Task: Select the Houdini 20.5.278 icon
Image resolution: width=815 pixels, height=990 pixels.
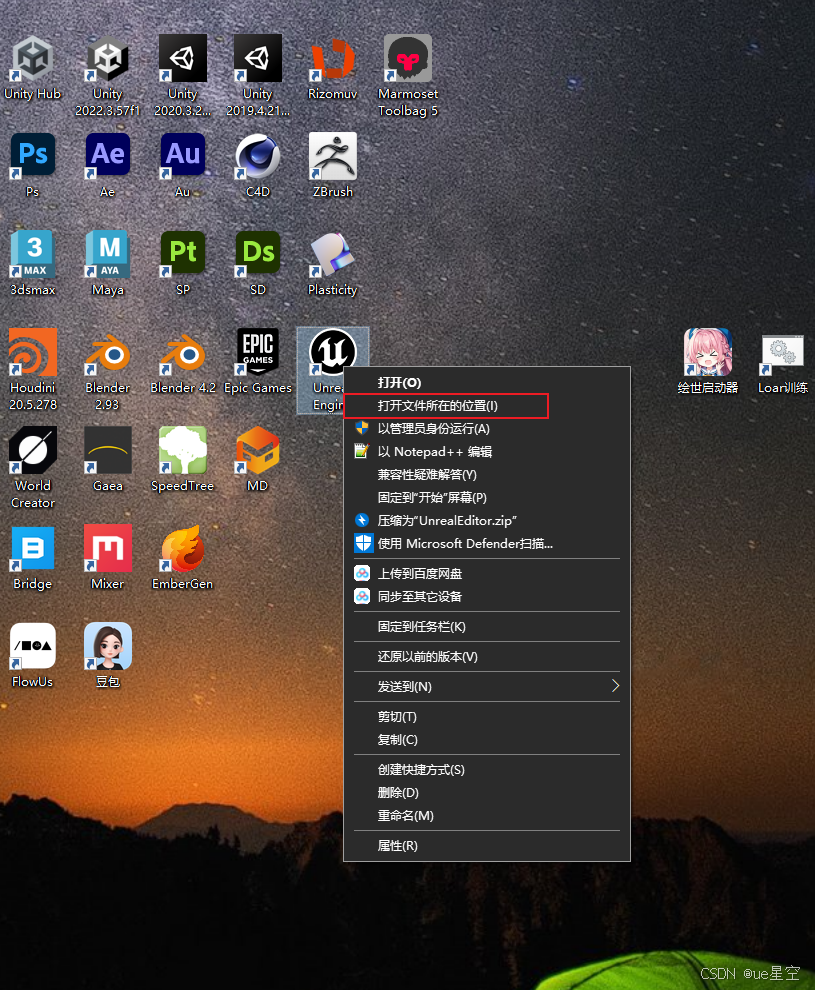Action: (x=33, y=369)
